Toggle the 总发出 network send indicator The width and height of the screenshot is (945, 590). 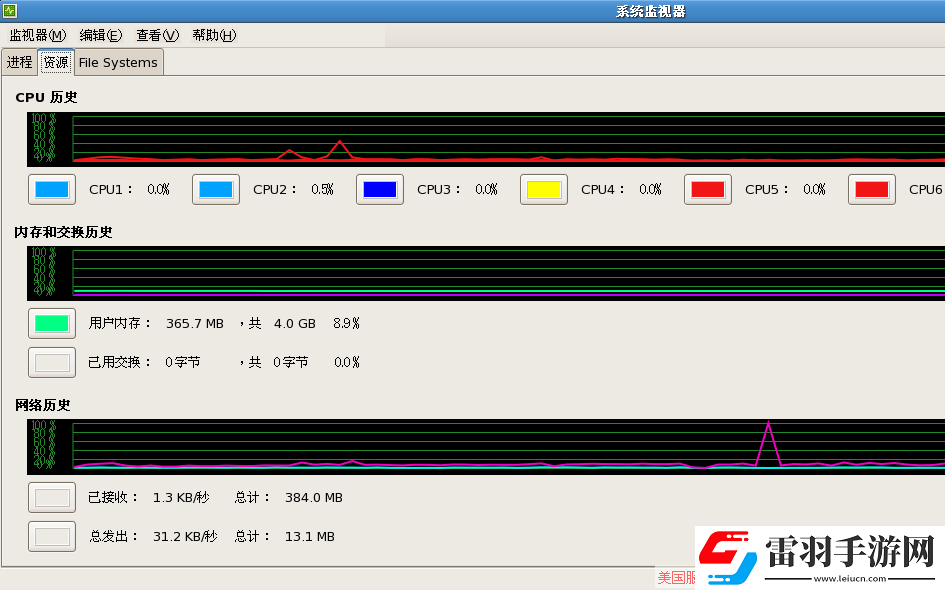tap(51, 536)
